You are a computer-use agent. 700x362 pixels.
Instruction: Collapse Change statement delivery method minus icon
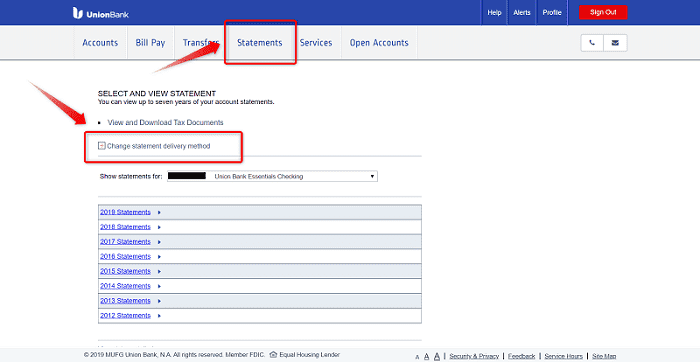[x=102, y=146]
